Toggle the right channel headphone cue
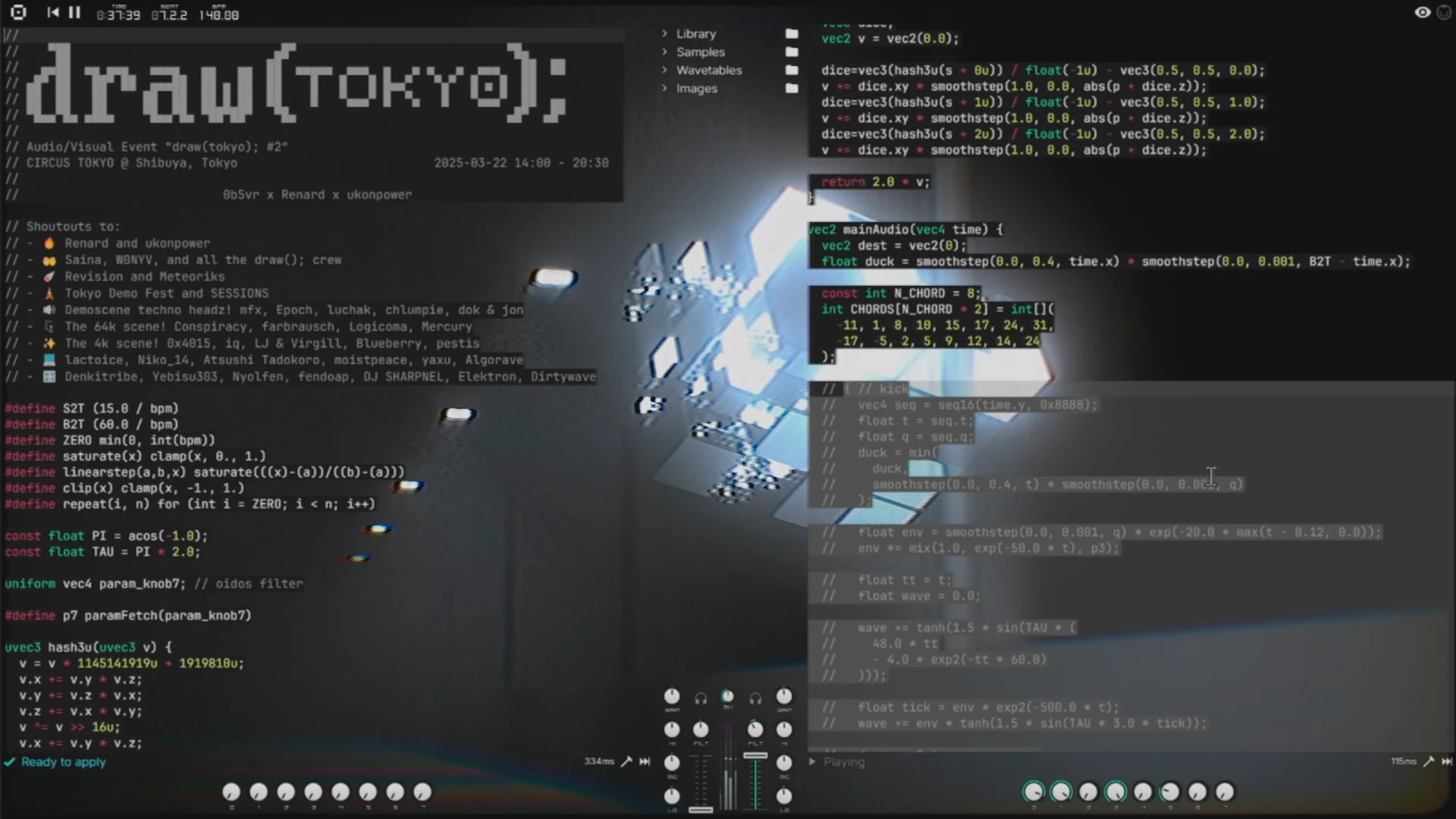Image resolution: width=1456 pixels, height=819 pixels. 755,698
